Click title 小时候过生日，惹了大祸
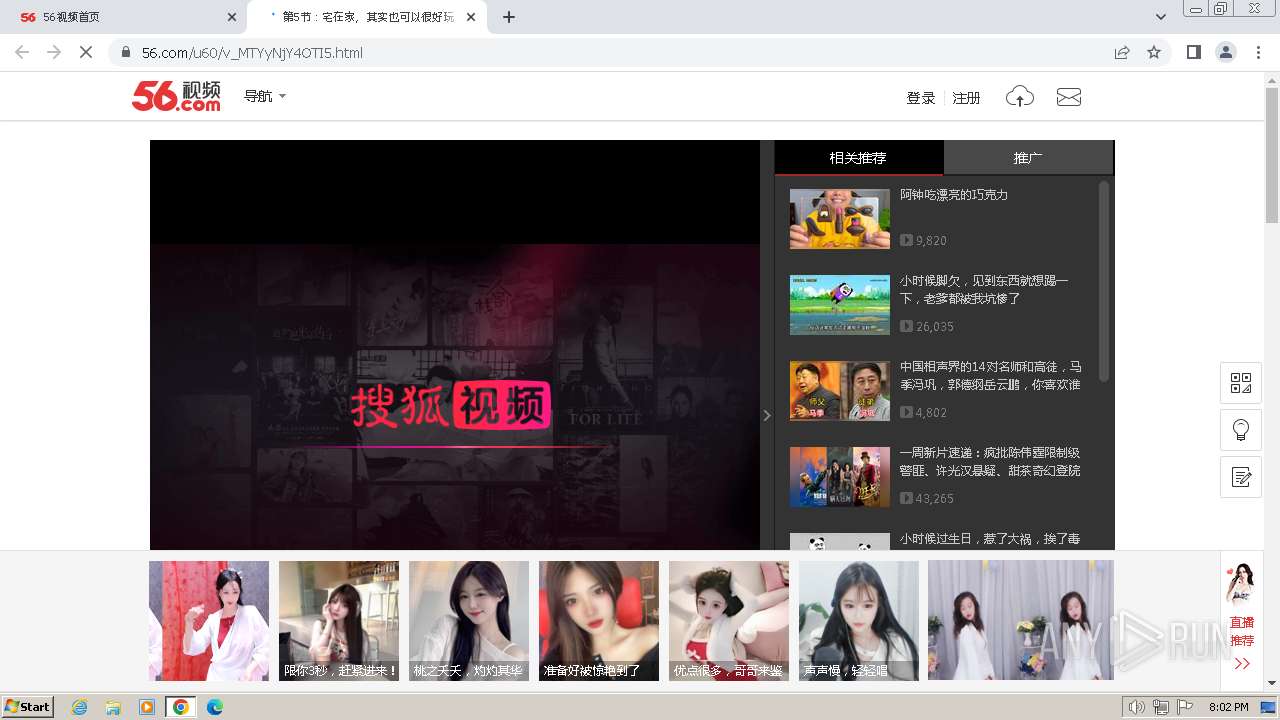The height and width of the screenshot is (720, 1280). click(x=990, y=539)
